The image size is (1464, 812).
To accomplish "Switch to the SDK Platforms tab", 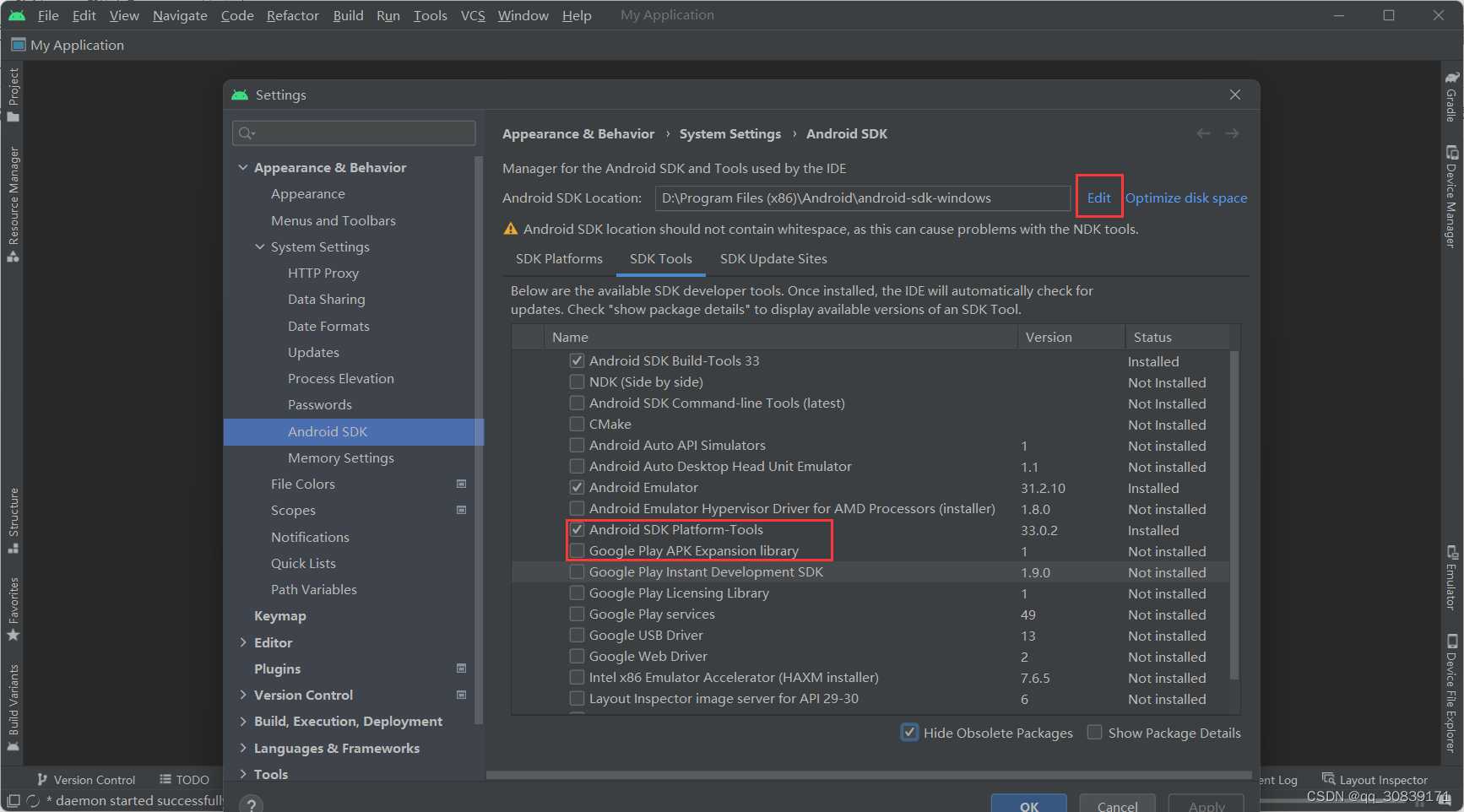I will point(559,258).
